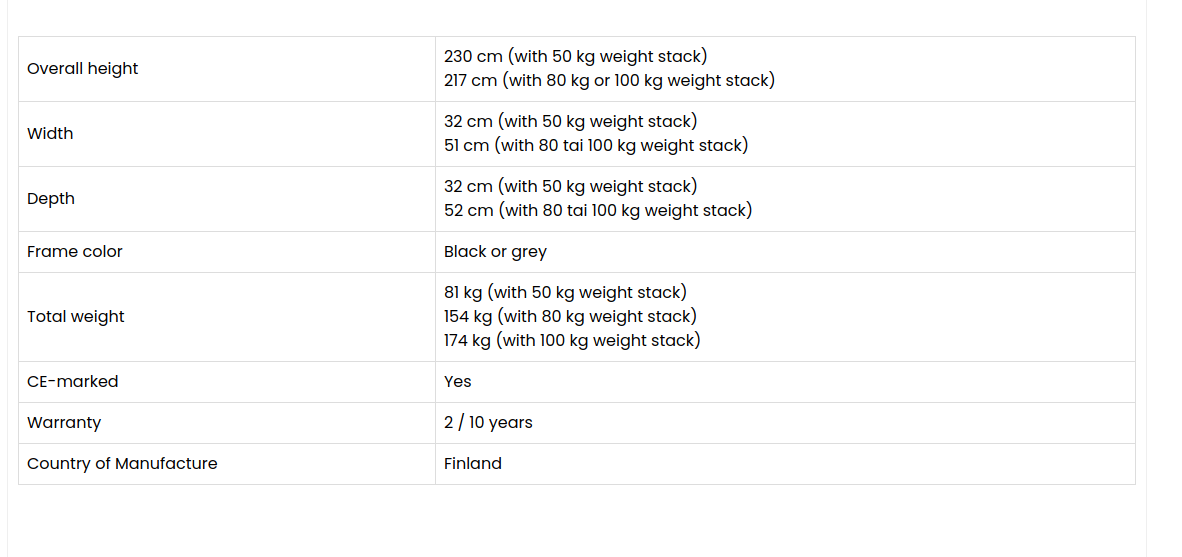Click the Frame color label

75,252
